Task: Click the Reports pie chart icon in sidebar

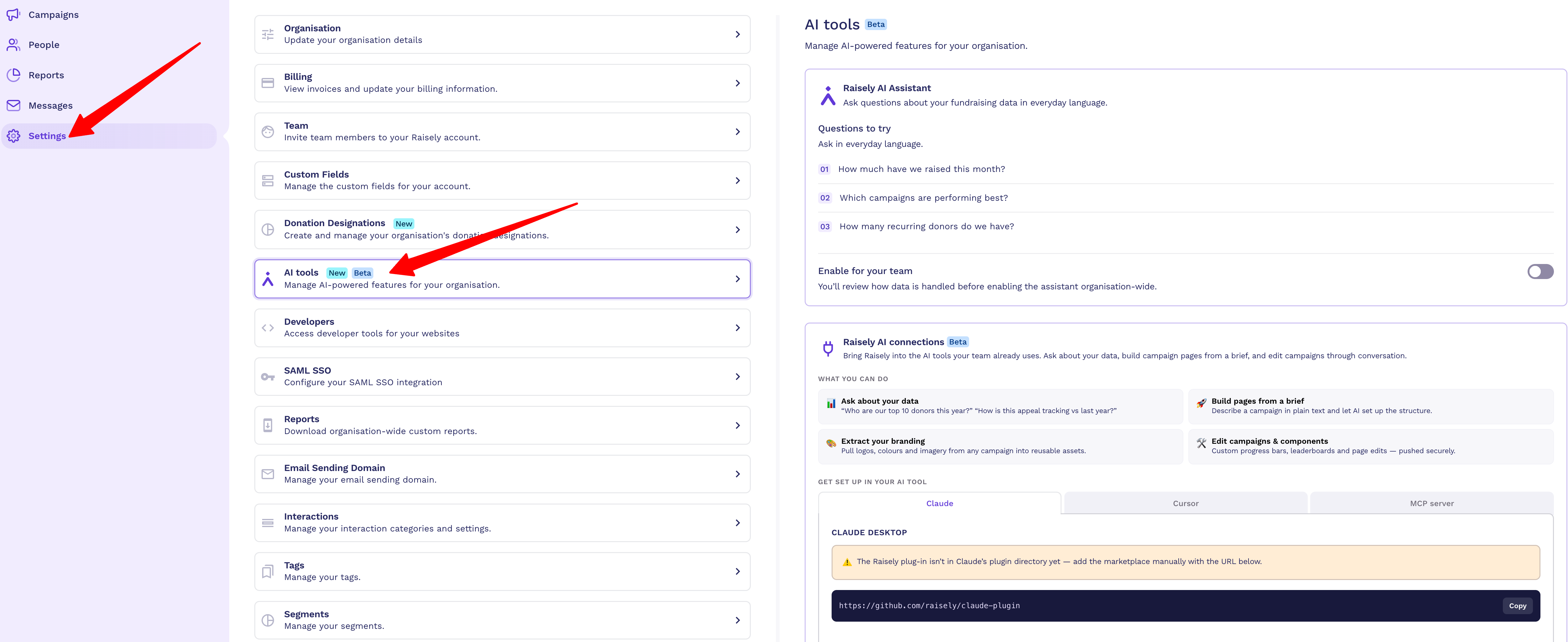Action: click(13, 75)
